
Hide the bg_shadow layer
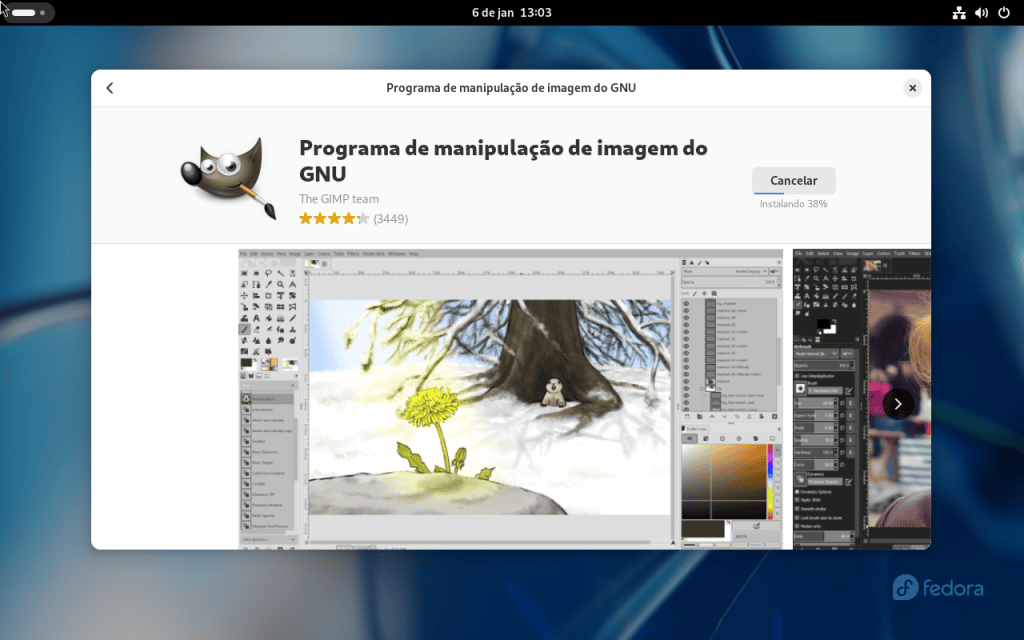tap(685, 303)
